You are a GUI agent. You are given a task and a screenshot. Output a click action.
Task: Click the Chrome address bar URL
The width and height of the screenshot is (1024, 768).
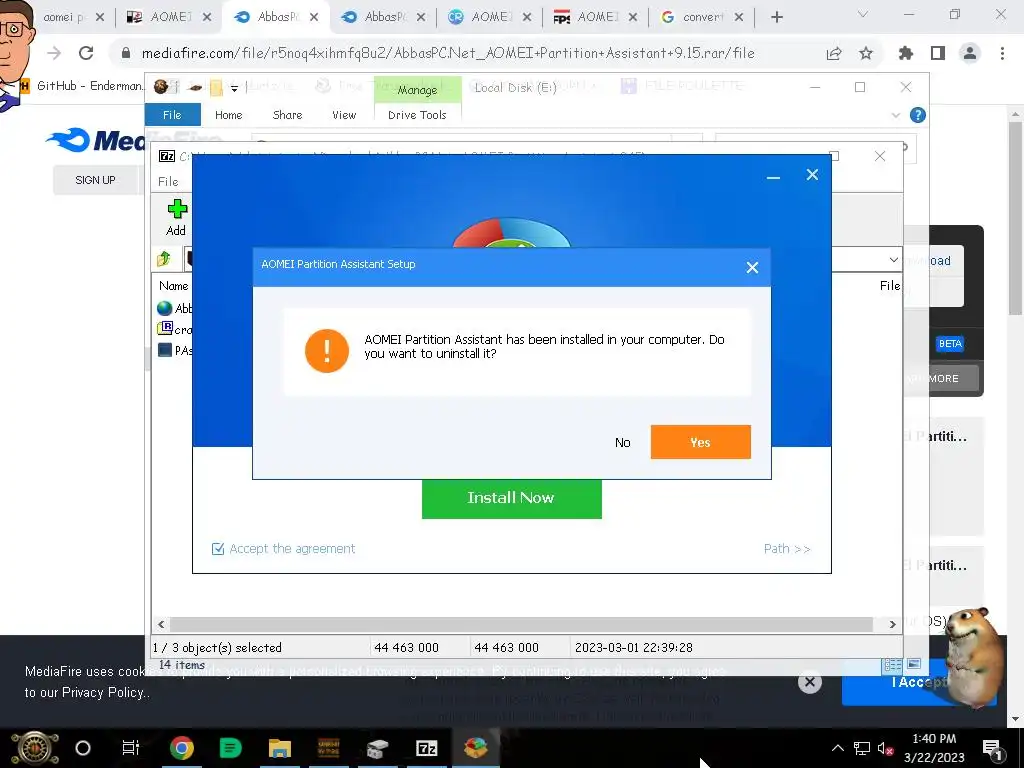[448, 54]
